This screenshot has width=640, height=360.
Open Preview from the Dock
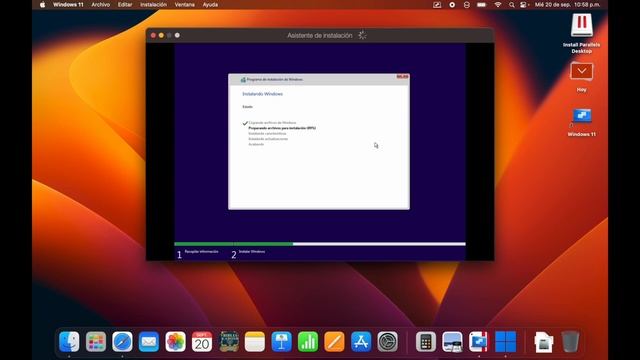(452, 341)
